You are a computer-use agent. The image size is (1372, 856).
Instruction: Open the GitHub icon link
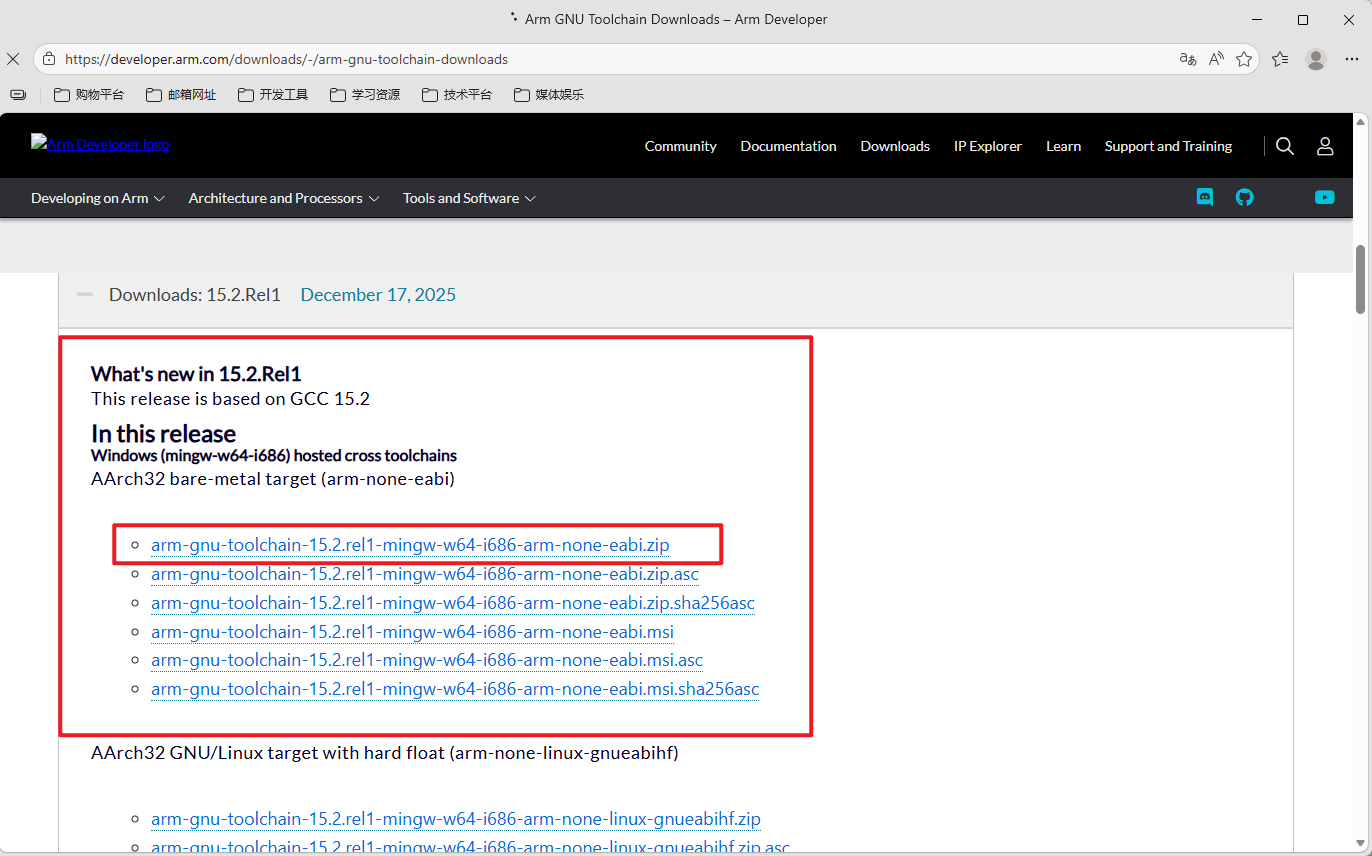click(1244, 197)
